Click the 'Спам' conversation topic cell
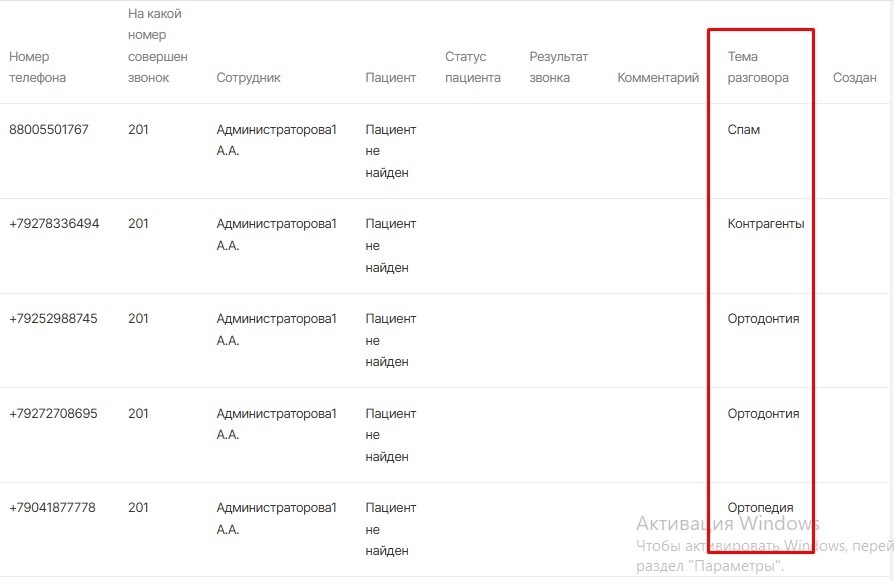 coord(744,129)
